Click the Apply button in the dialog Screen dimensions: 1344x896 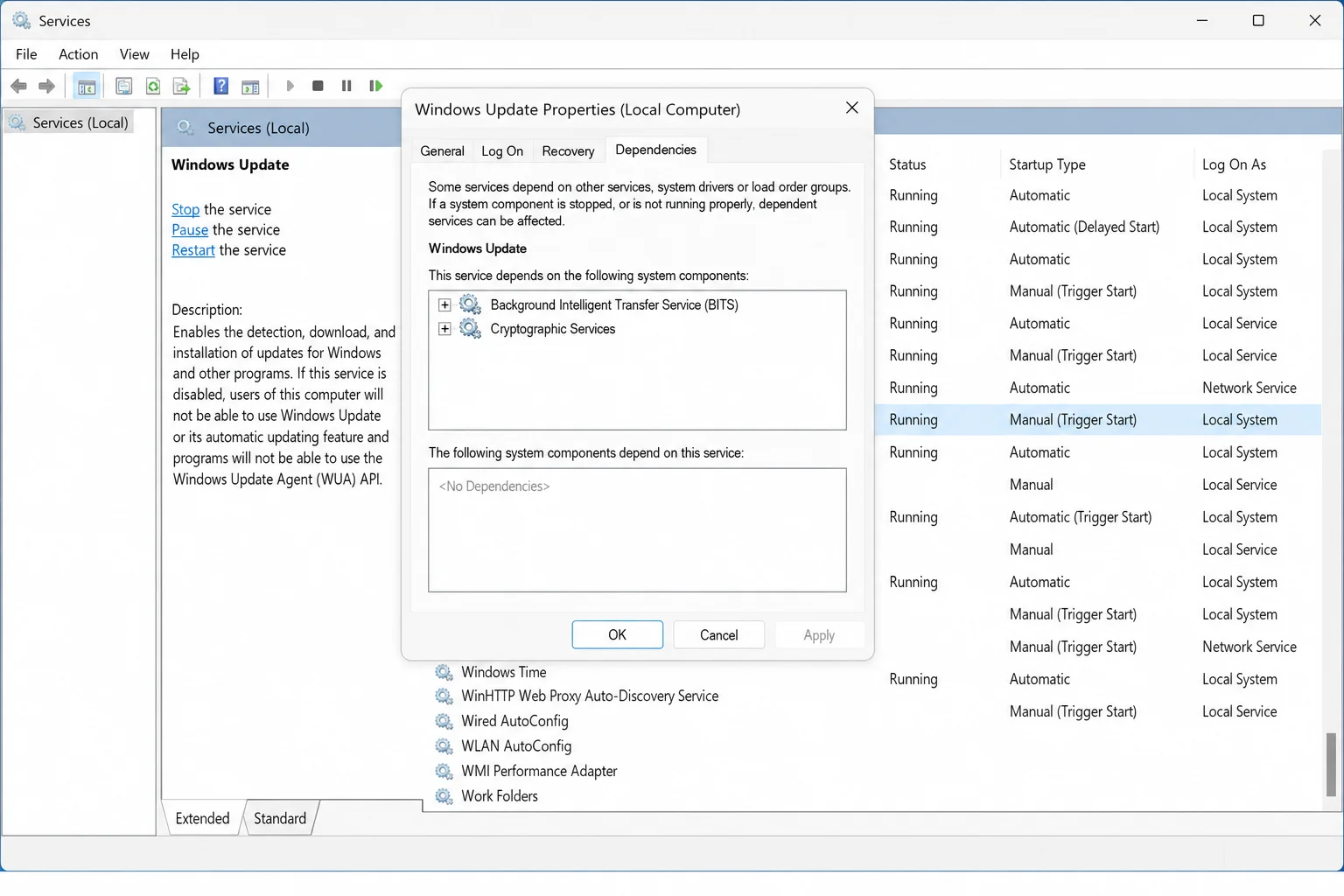point(819,635)
